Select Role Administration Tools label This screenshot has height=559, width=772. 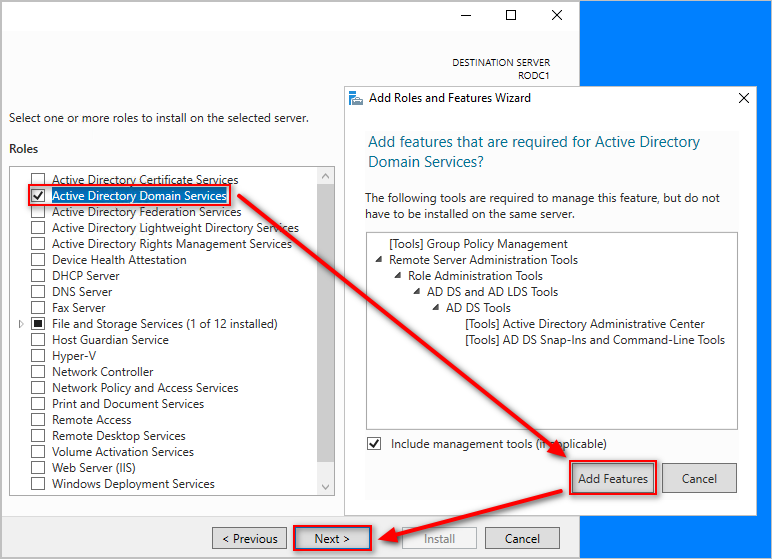tap(476, 276)
